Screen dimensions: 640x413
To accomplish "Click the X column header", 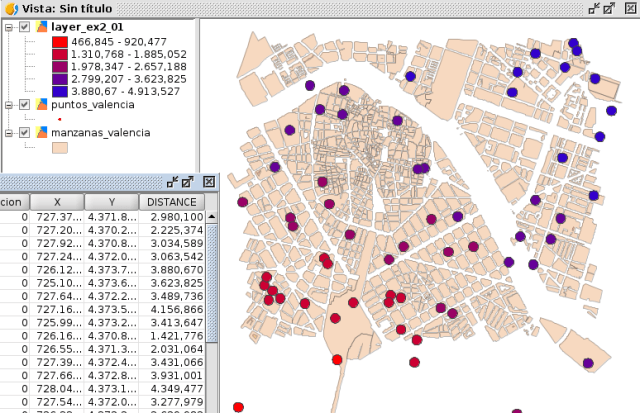I will (x=56, y=203).
